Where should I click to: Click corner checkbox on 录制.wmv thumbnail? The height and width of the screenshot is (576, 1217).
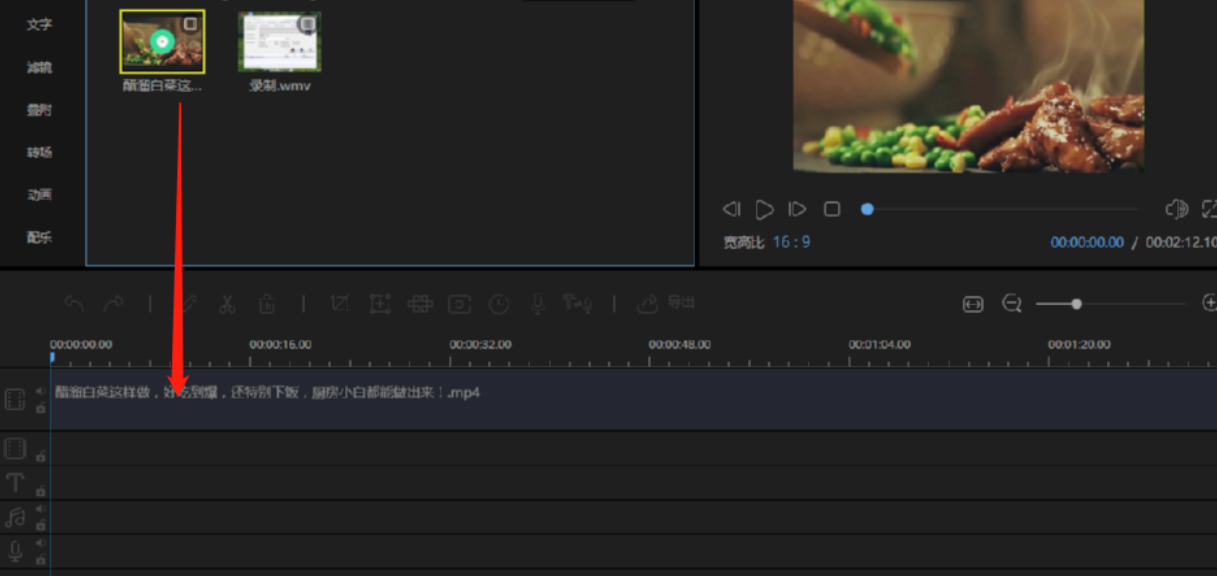pyautogui.click(x=307, y=24)
